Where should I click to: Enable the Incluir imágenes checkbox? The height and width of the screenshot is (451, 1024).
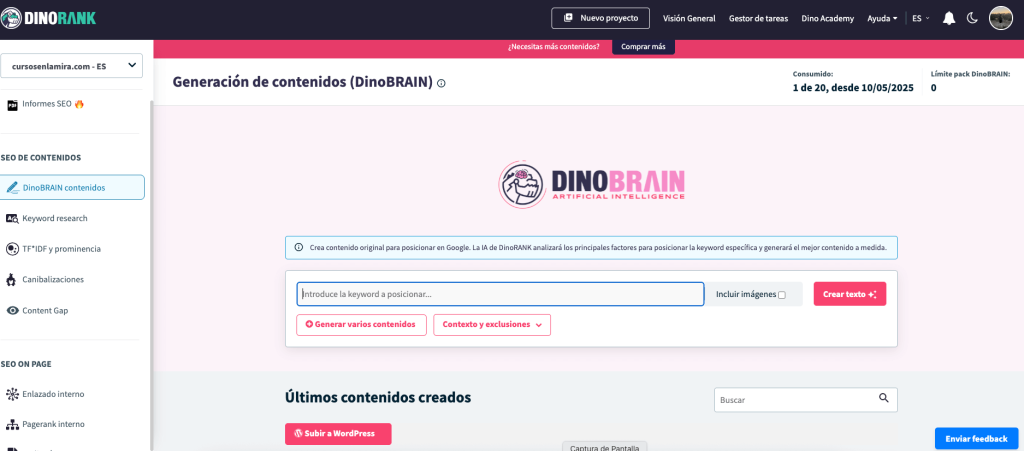(x=782, y=295)
